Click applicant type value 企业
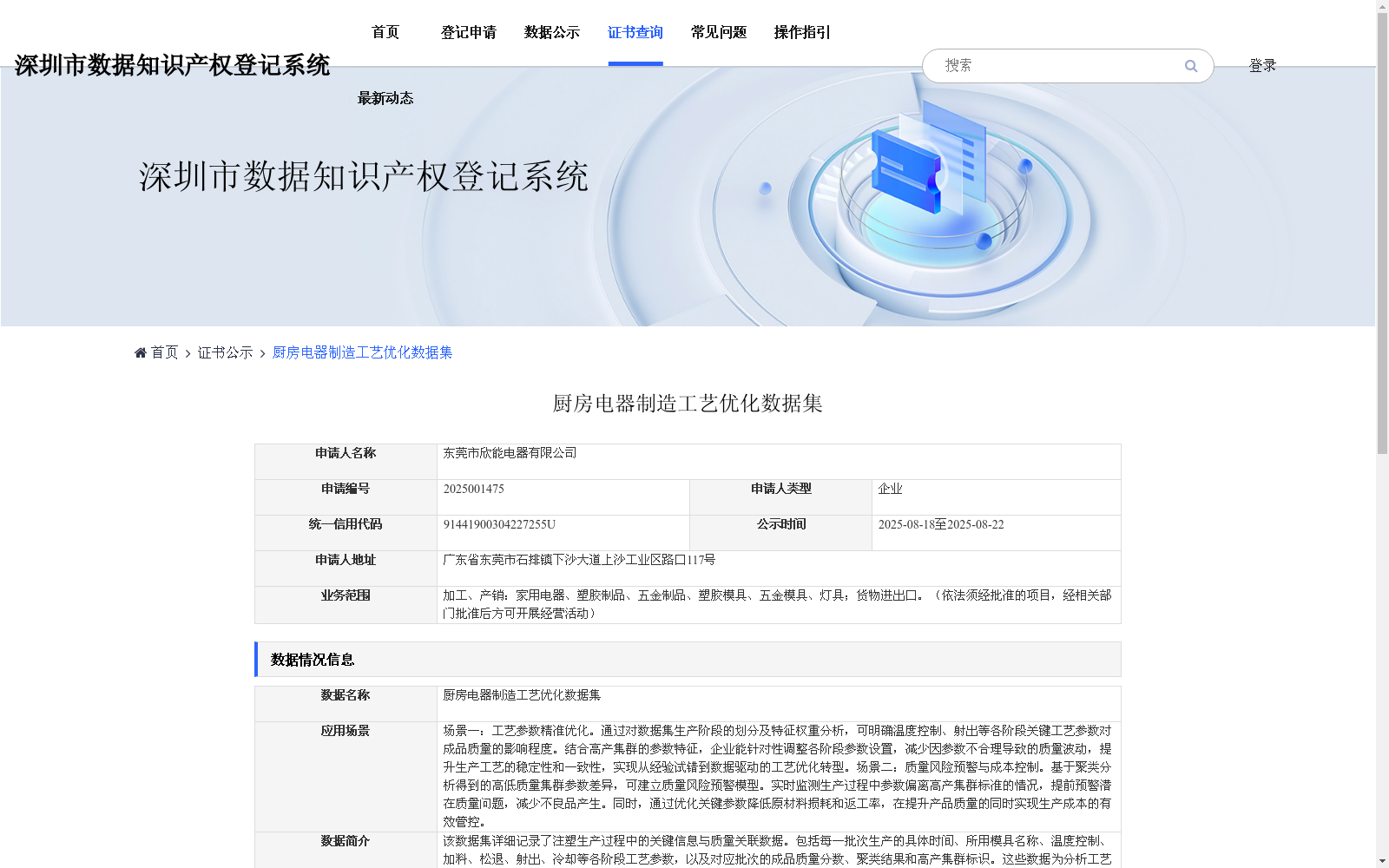Screen dimensions: 1389x868 tap(890, 489)
